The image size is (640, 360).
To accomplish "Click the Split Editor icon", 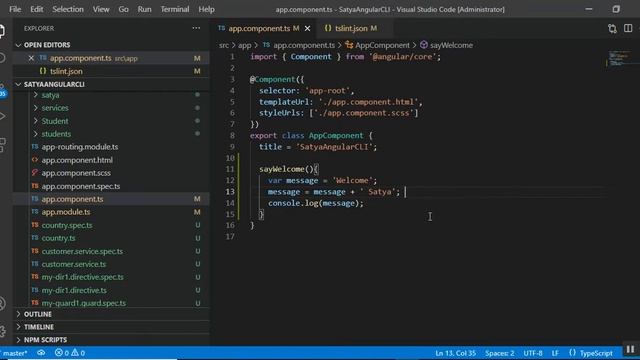I will point(628,28).
